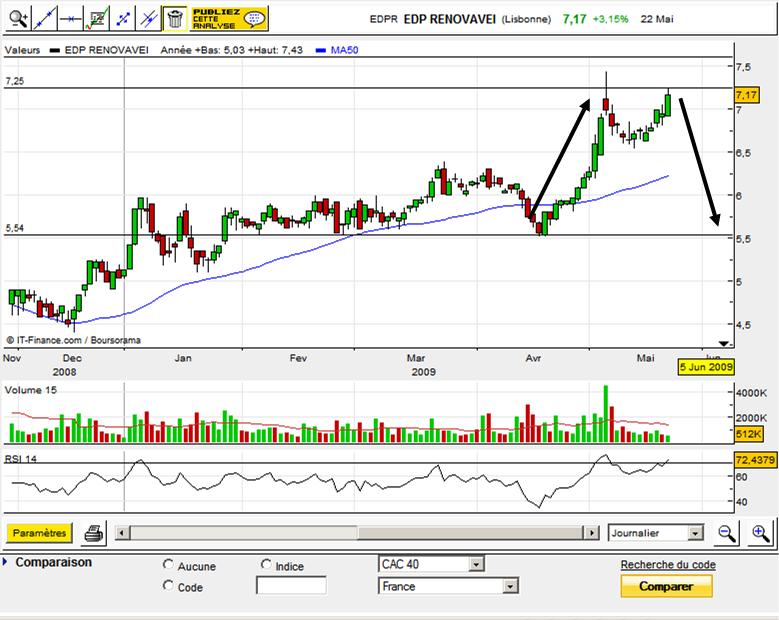Image resolution: width=779 pixels, height=620 pixels.
Task: Click the code input field
Action: 291,585
